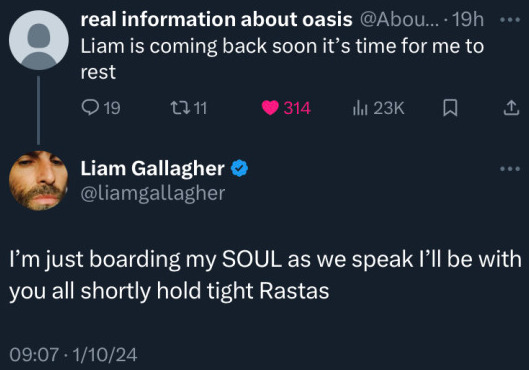Bookmark the first tweet

pyautogui.click(x=450, y=108)
